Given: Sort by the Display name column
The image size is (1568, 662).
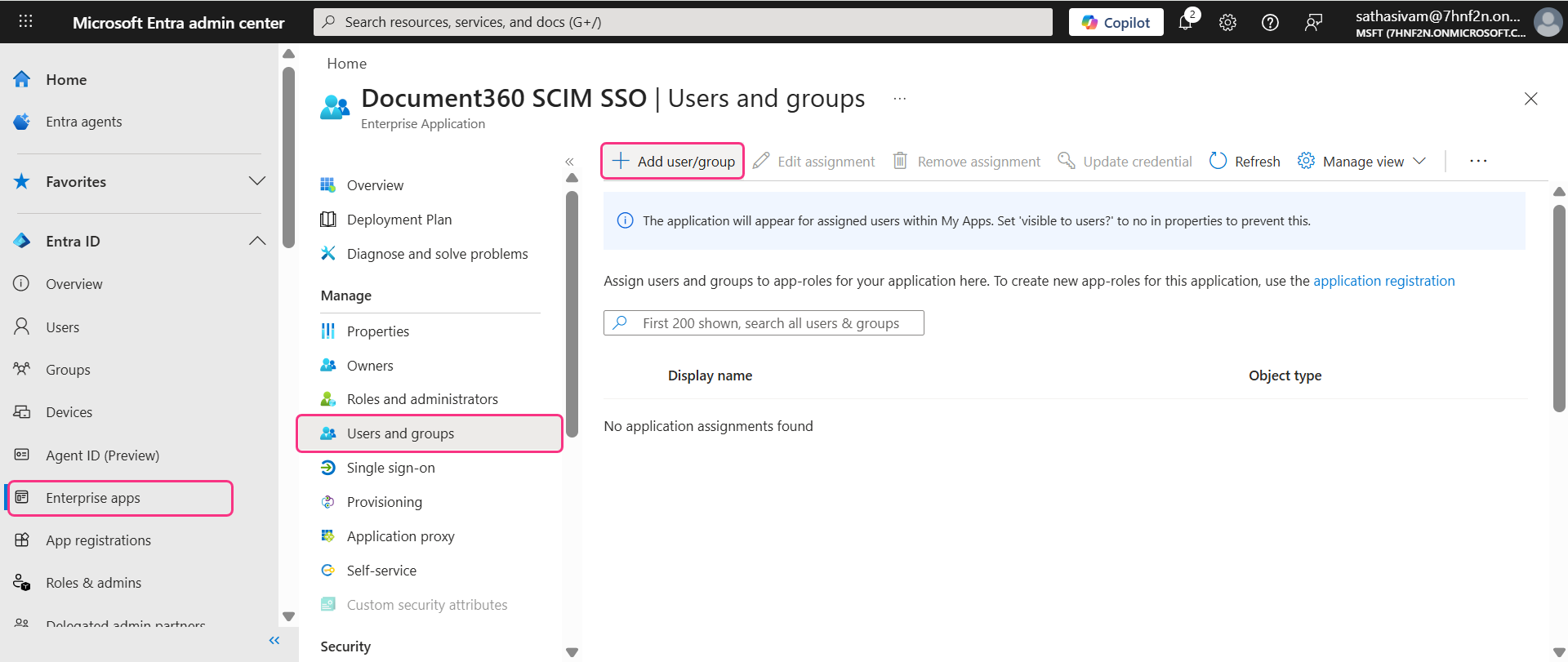Looking at the screenshot, I should click(710, 375).
